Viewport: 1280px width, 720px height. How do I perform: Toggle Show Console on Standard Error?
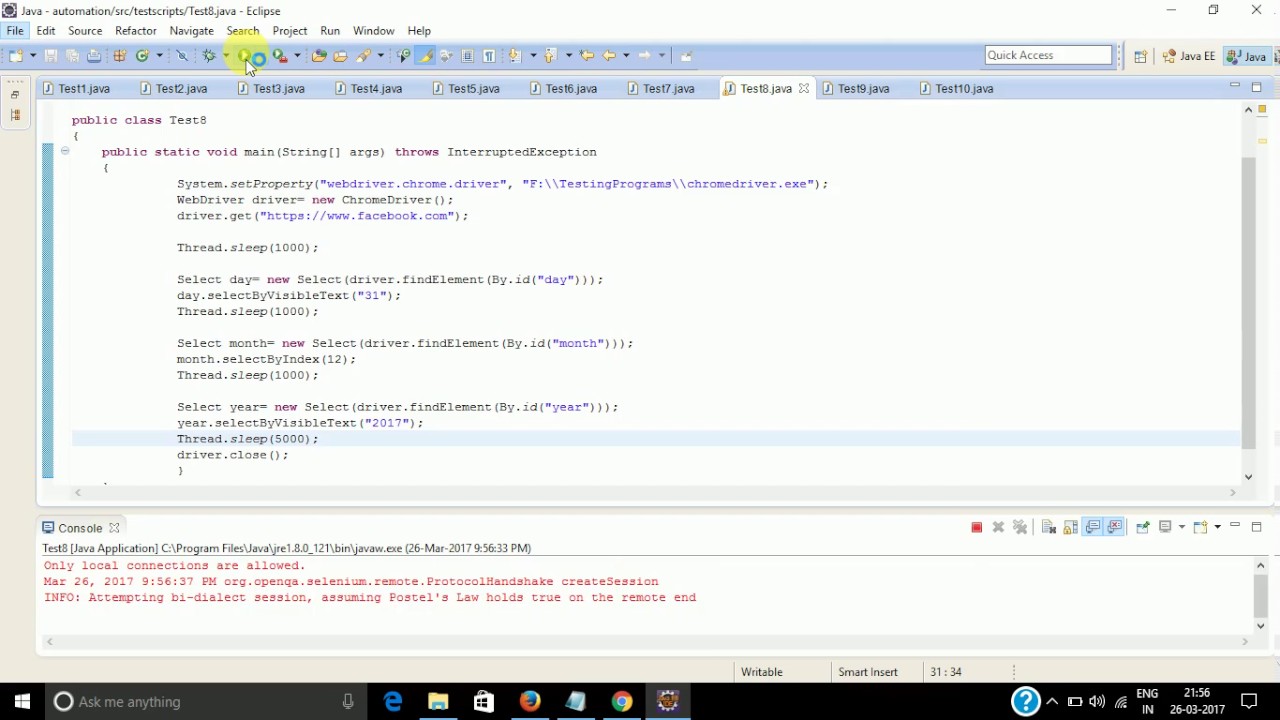[1114, 527]
